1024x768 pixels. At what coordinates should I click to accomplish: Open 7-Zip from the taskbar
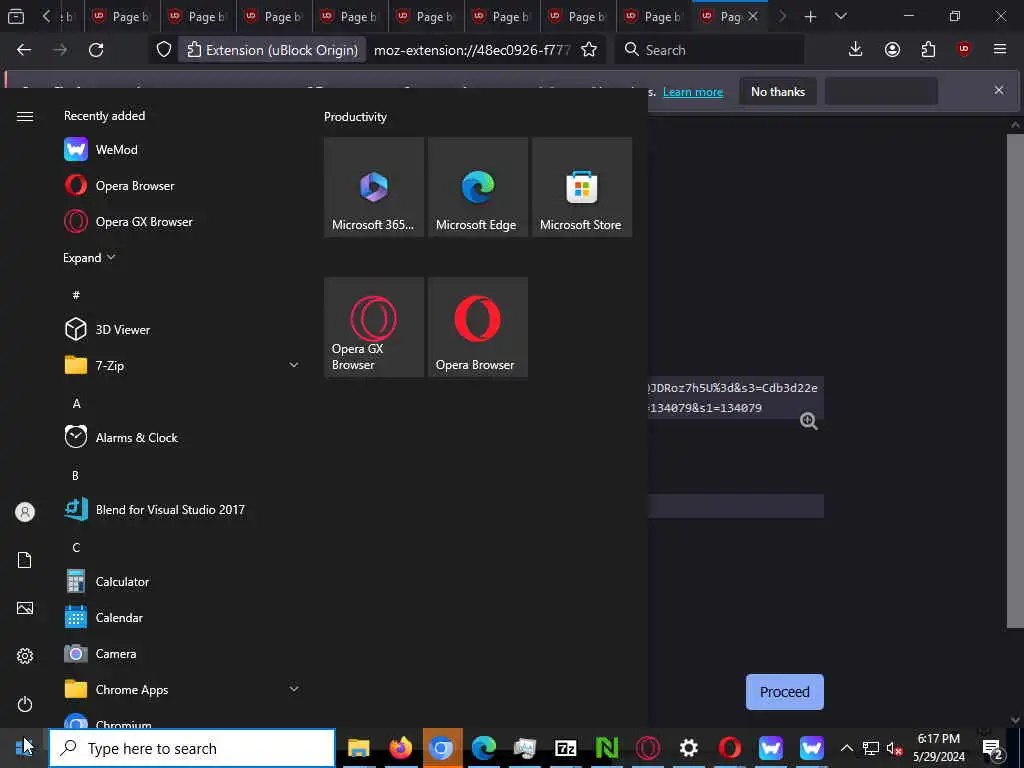click(566, 748)
